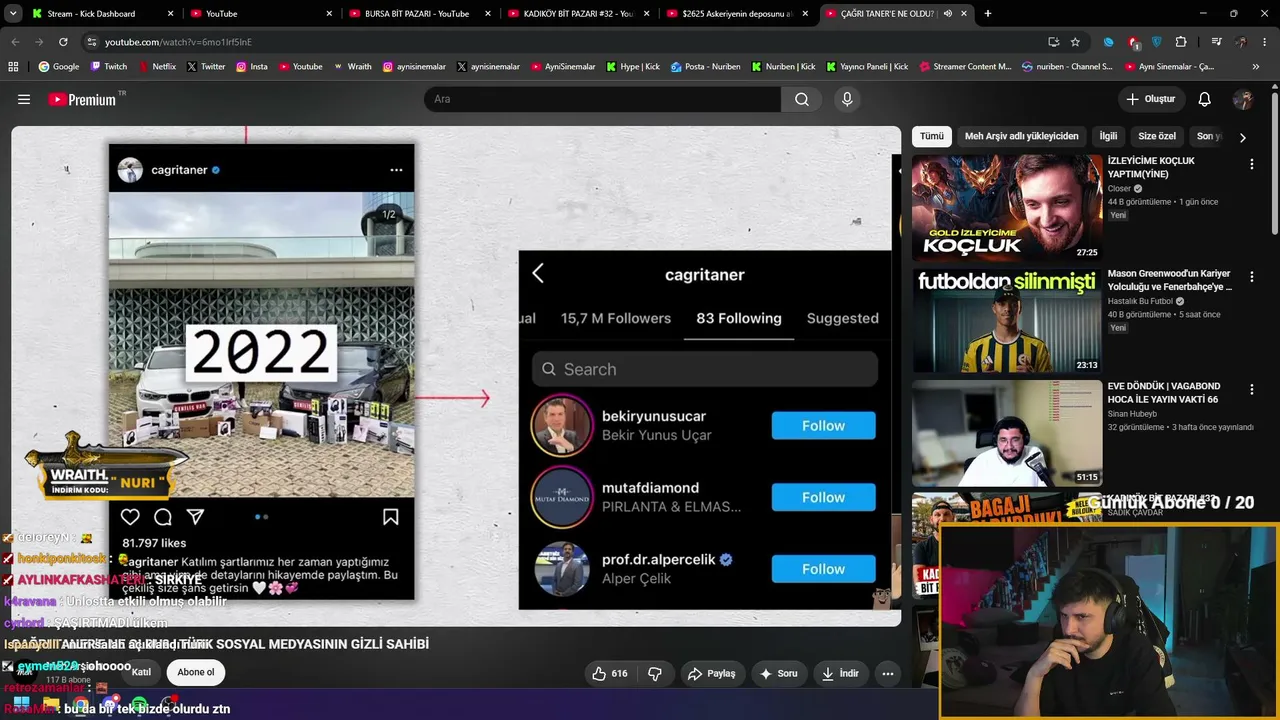Click the YouTube search magnifier button
The height and width of the screenshot is (720, 1280).
click(802, 99)
